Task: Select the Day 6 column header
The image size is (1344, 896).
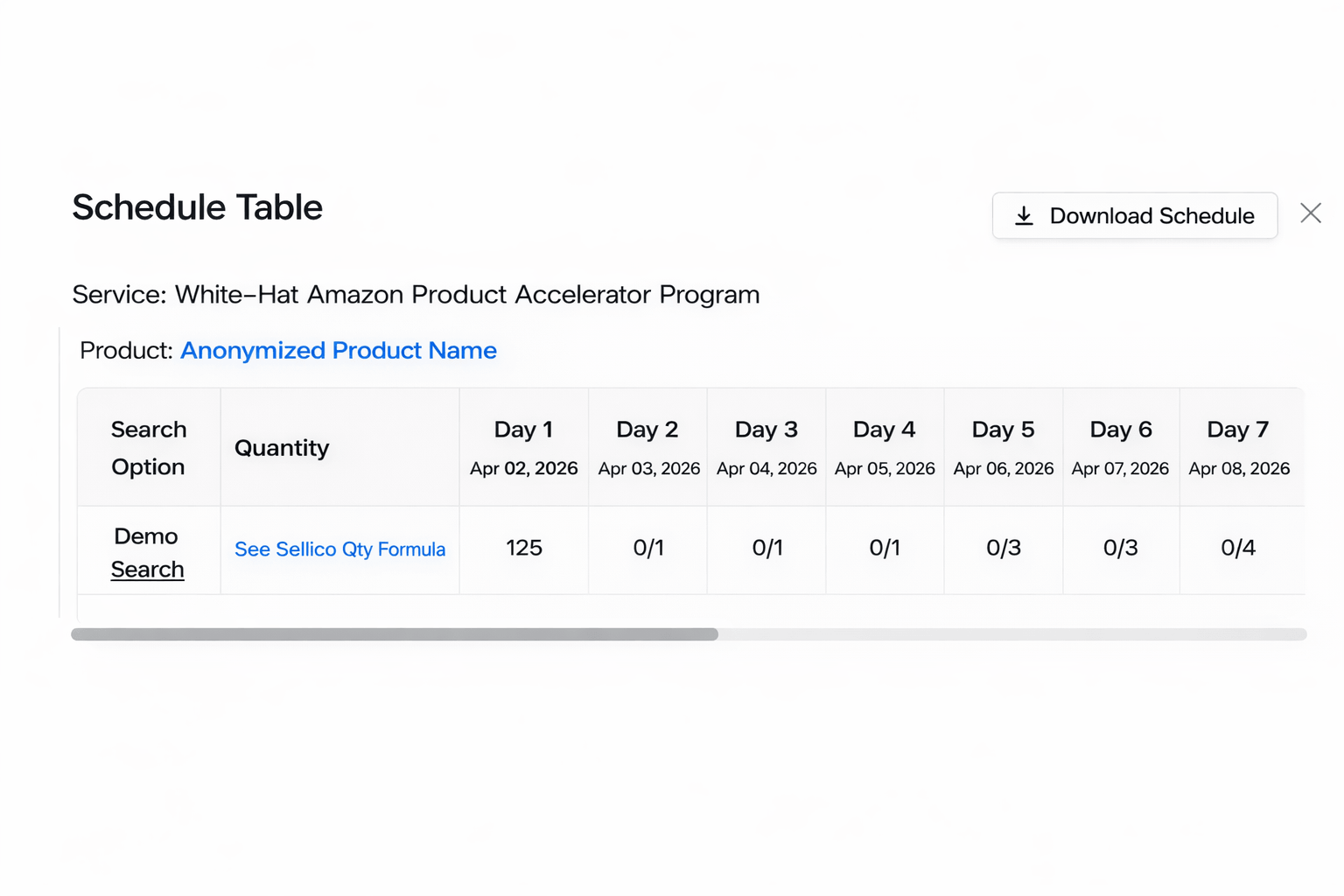Action: [1121, 430]
